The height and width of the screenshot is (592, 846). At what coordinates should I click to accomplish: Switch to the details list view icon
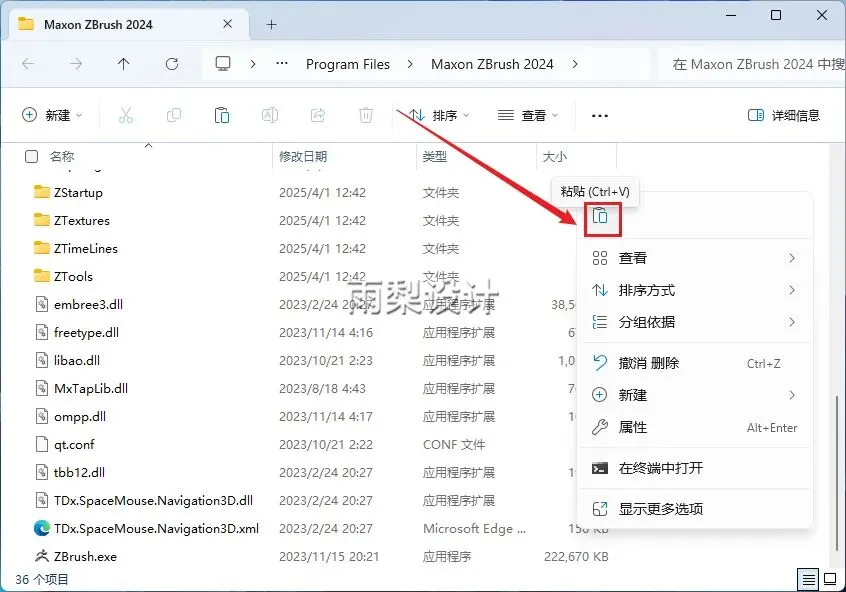(808, 580)
